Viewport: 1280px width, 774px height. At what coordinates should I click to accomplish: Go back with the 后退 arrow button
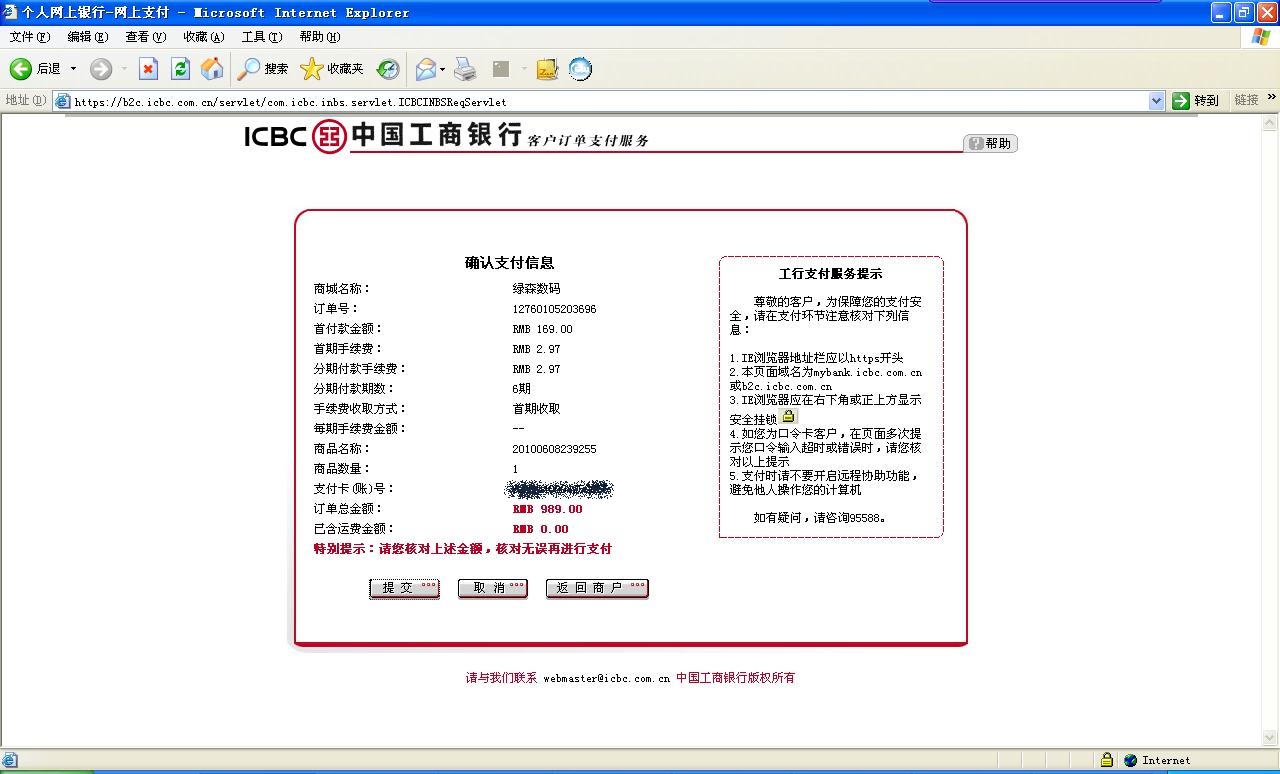coord(35,69)
